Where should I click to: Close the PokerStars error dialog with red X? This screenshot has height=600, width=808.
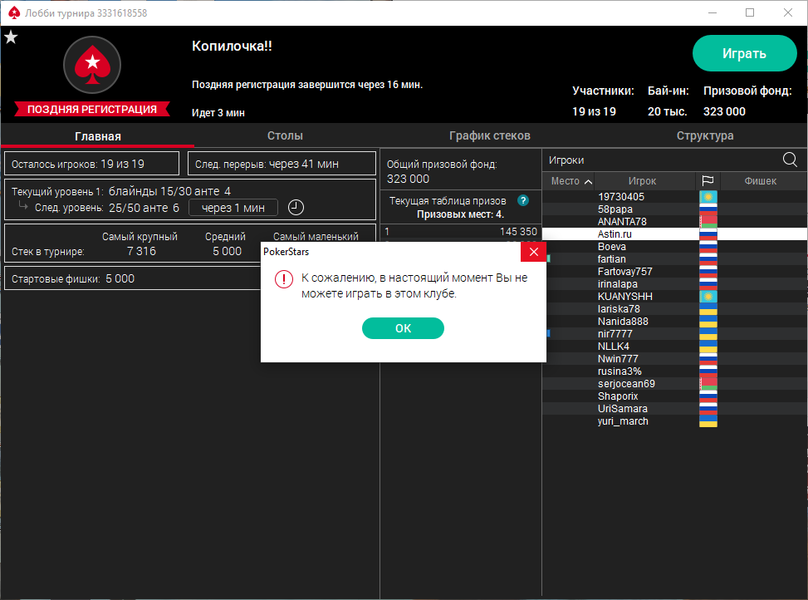[534, 252]
